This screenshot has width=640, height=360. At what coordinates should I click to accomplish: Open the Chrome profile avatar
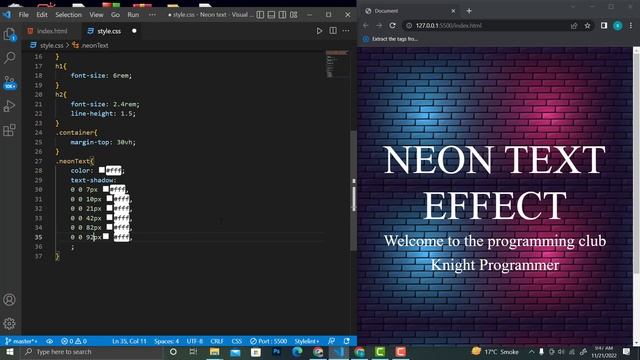pyautogui.click(x=618, y=25)
